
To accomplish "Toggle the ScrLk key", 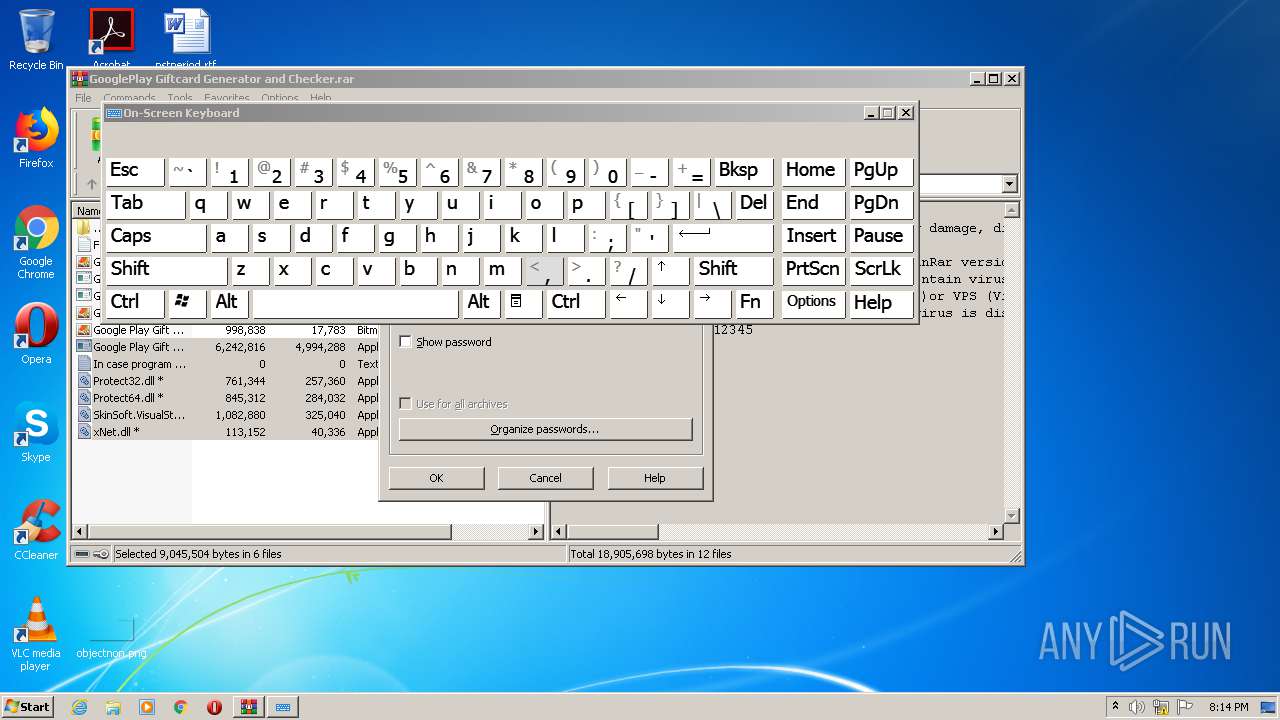I will (880, 270).
